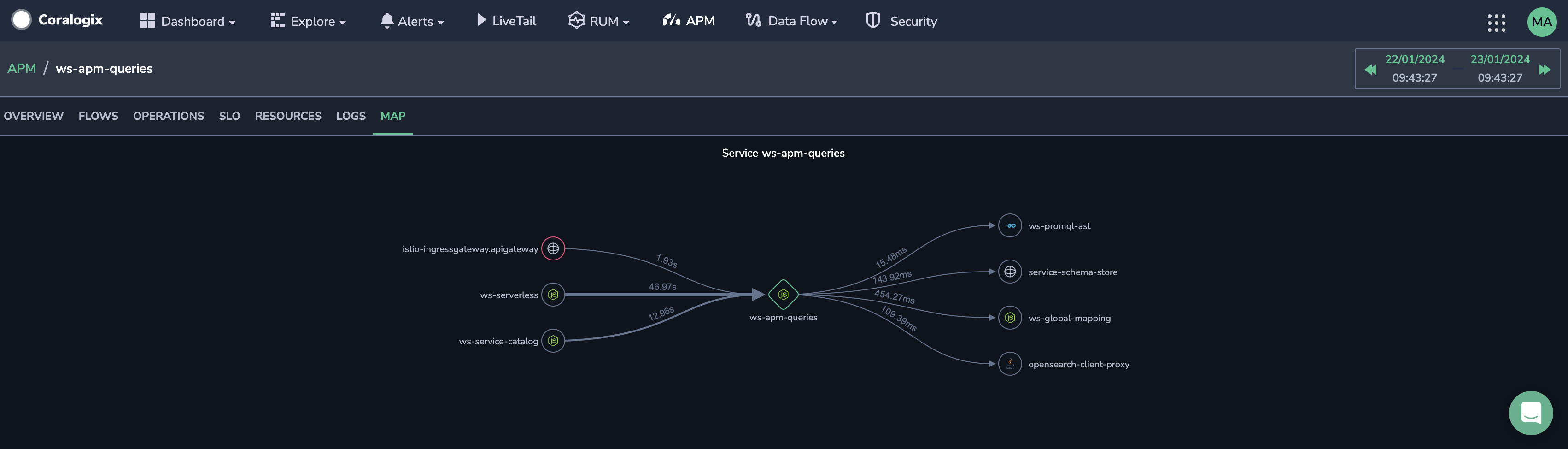Click the ws-serverless label text
1568x449 pixels.
click(x=509, y=295)
